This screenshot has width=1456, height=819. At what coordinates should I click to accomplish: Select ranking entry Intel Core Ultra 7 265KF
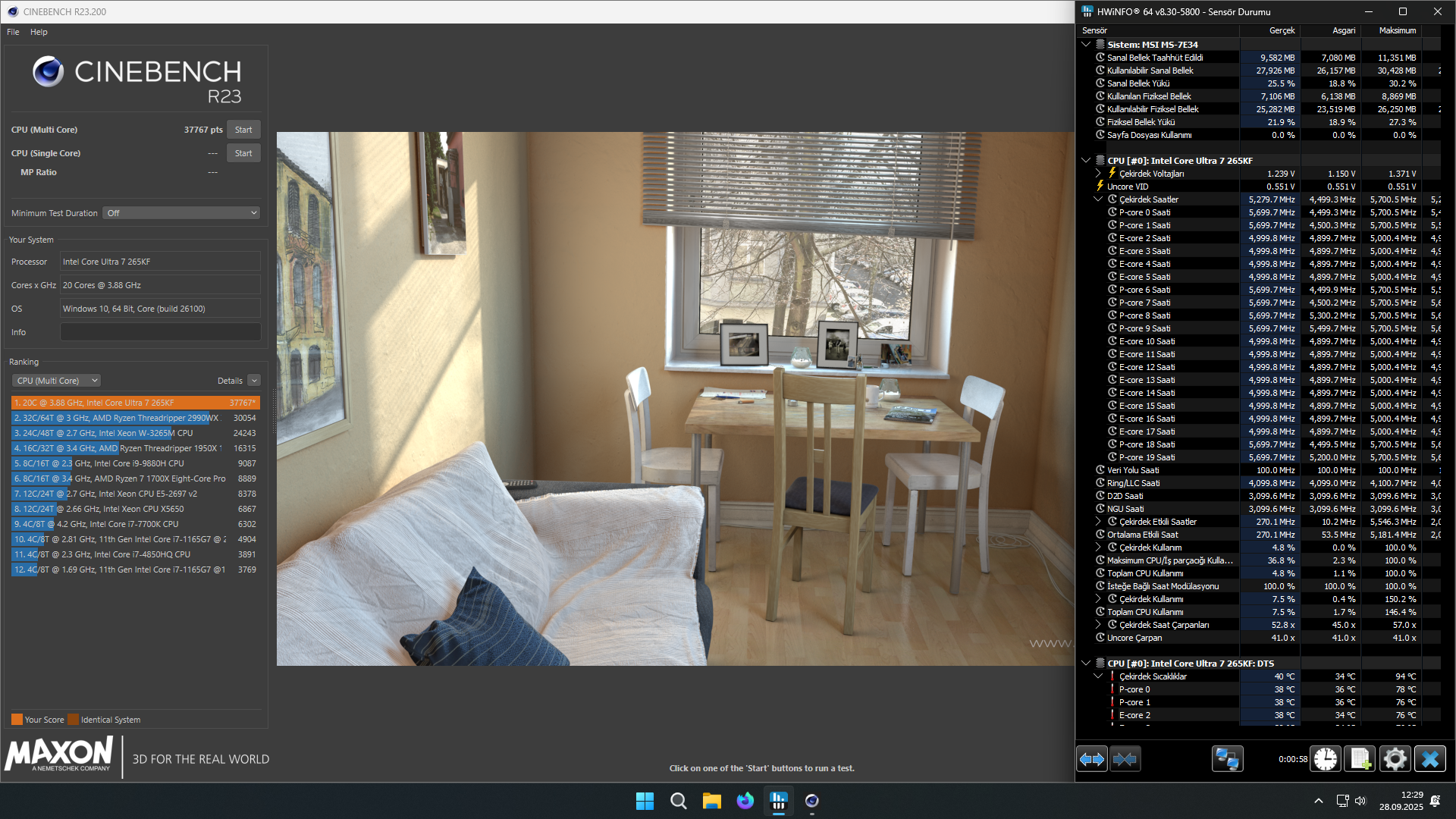click(136, 403)
